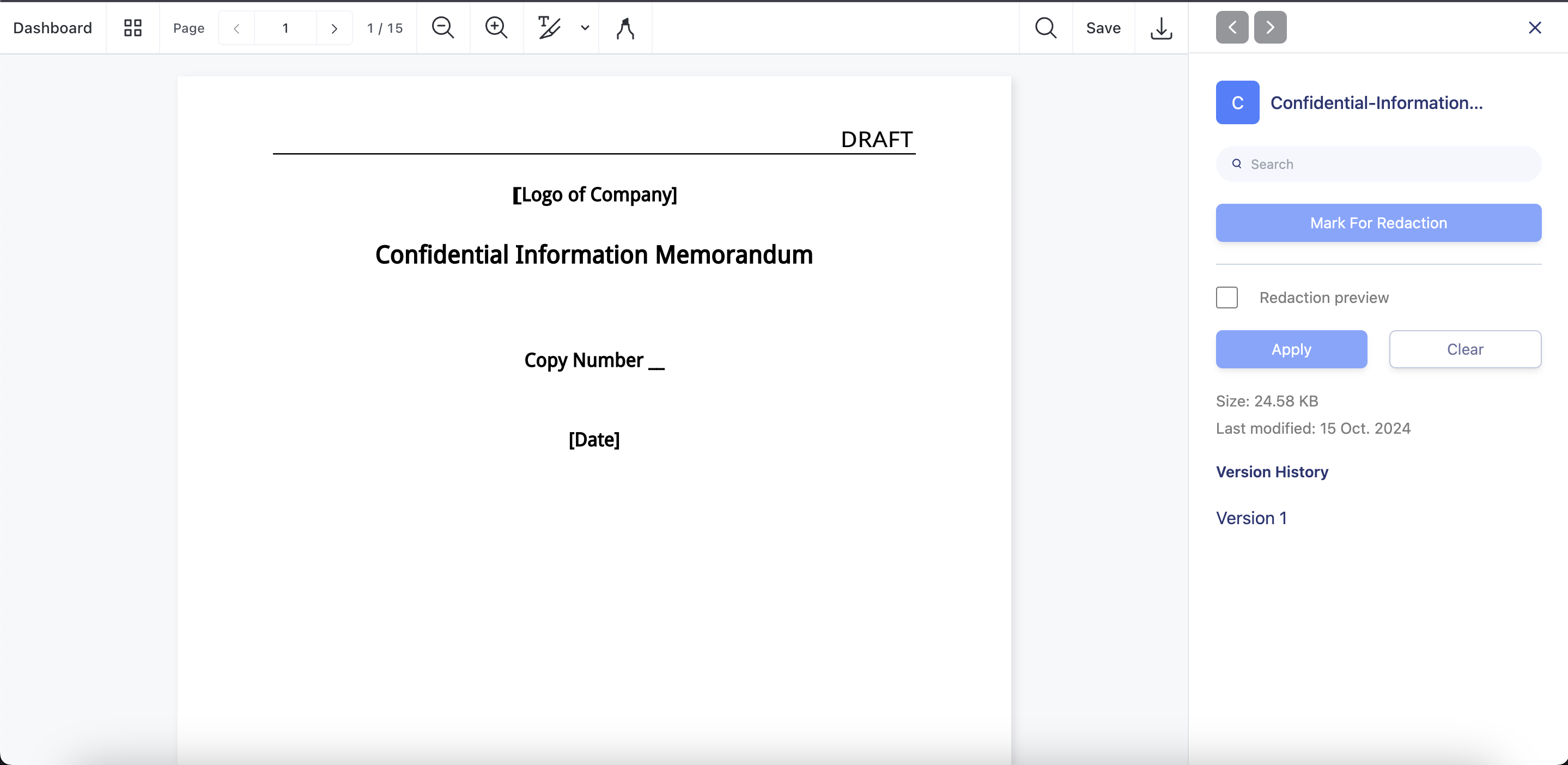
Task: Go to next document in side panel
Action: click(1271, 27)
